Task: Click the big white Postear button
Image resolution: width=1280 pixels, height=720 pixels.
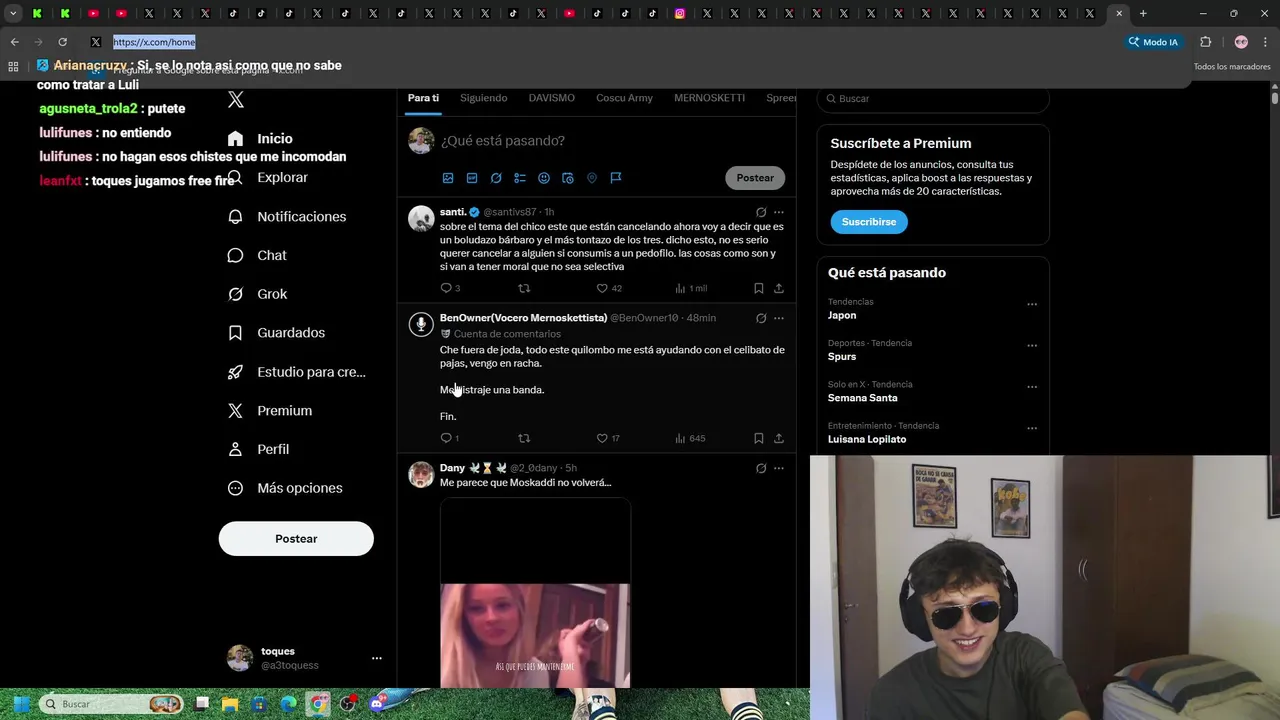Action: (296, 539)
